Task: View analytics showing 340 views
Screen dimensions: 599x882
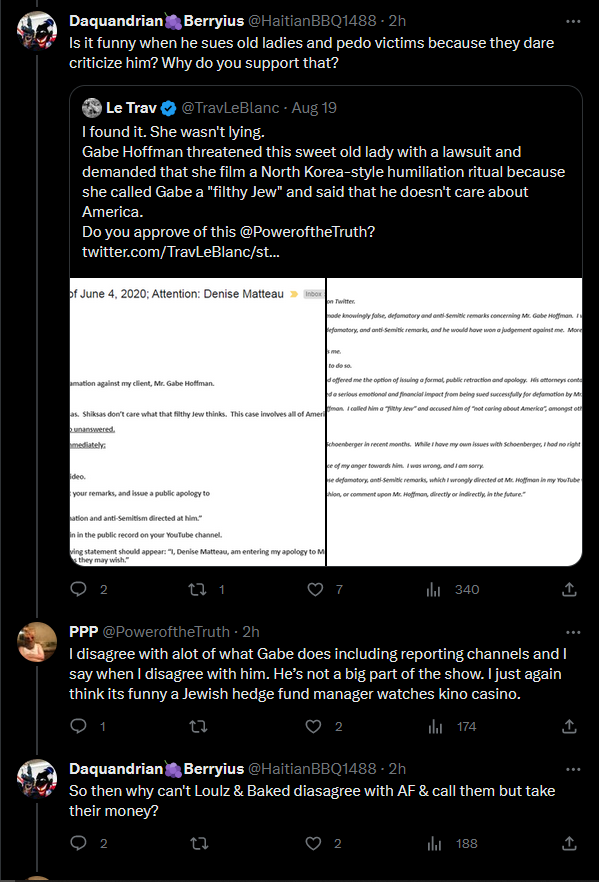Action: (x=453, y=590)
